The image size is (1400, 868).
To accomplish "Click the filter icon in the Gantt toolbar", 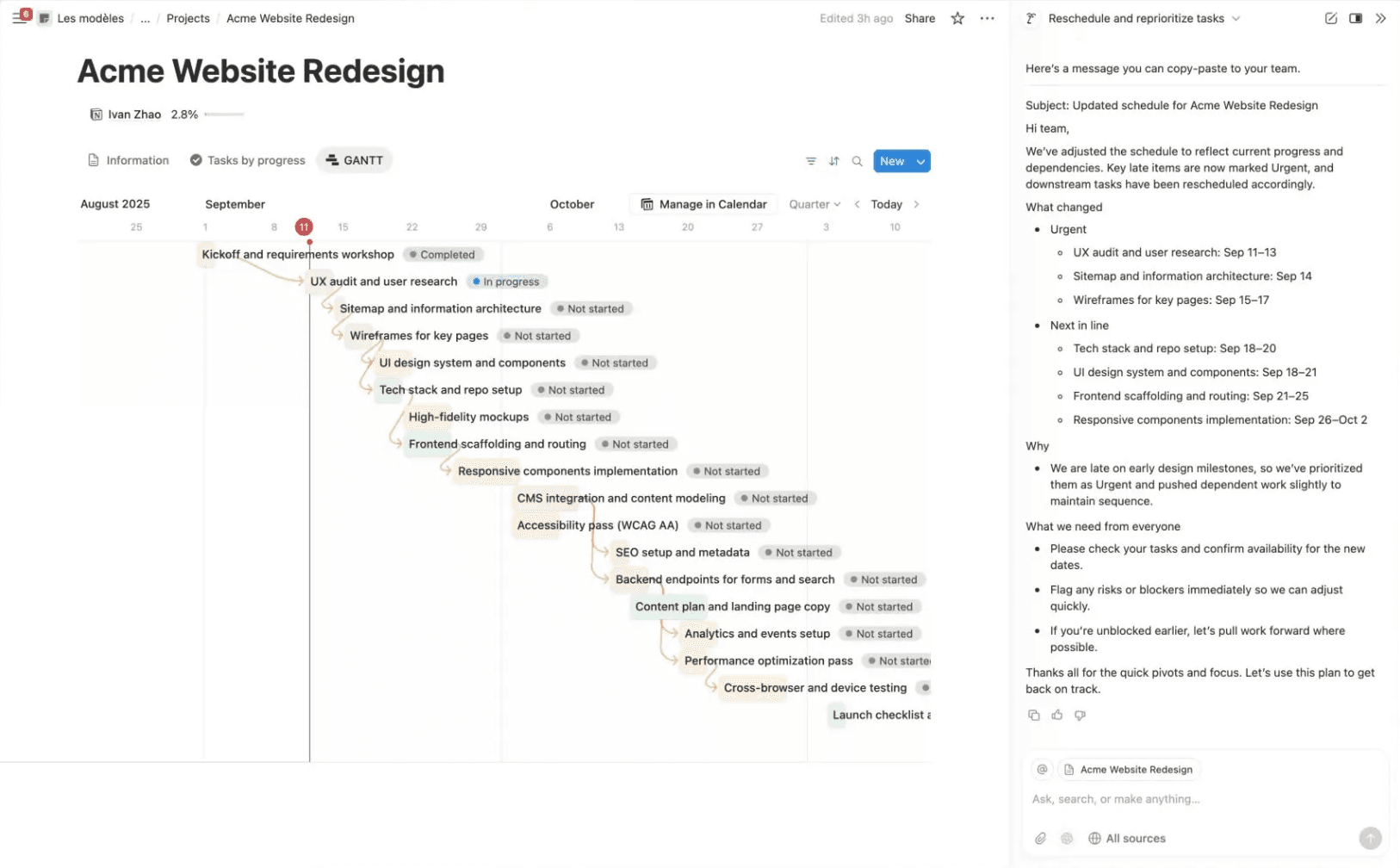I will tap(810, 161).
